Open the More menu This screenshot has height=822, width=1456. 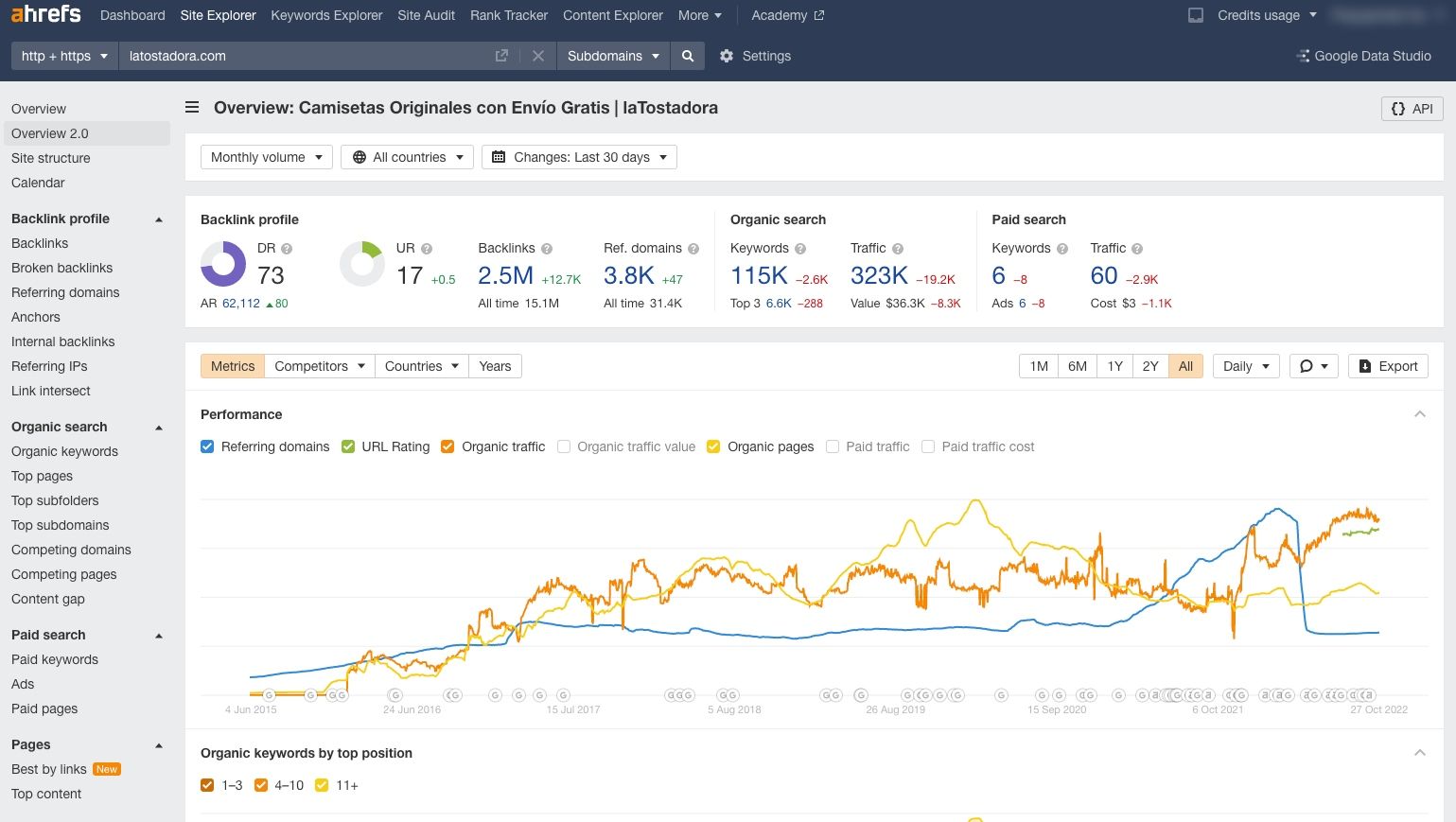coord(700,15)
